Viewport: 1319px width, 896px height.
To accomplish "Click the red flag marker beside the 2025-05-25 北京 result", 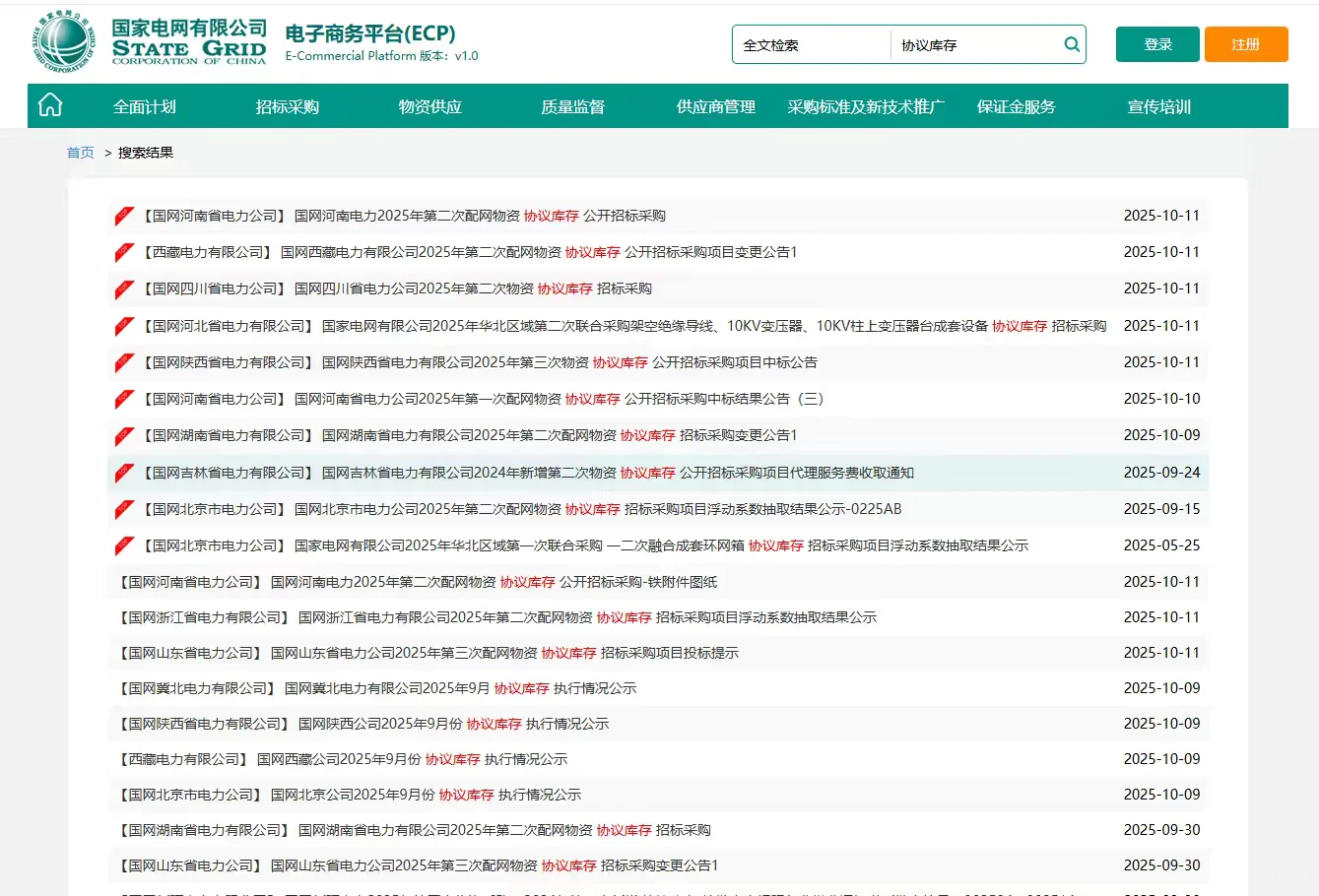I will pyautogui.click(x=123, y=544).
